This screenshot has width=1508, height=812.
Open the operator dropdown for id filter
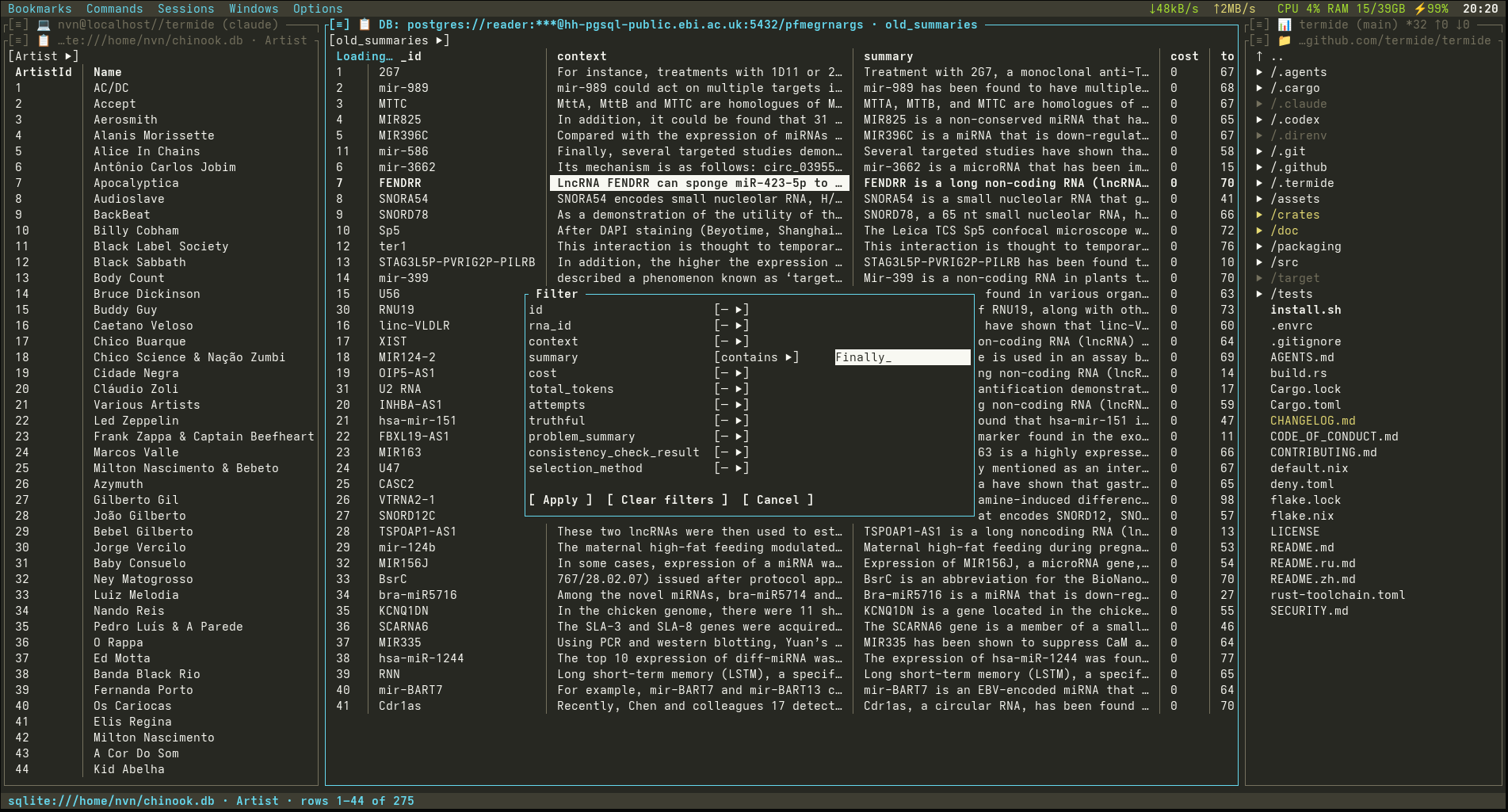(x=731, y=310)
